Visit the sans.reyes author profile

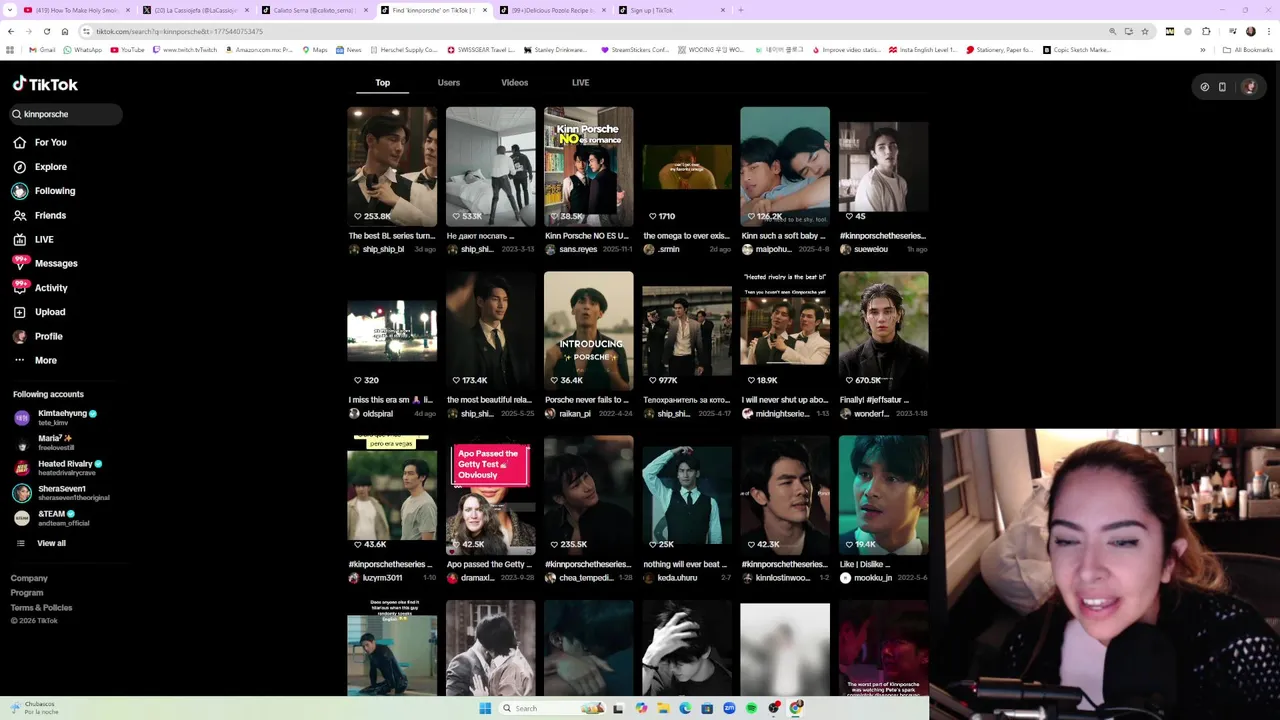coord(578,249)
